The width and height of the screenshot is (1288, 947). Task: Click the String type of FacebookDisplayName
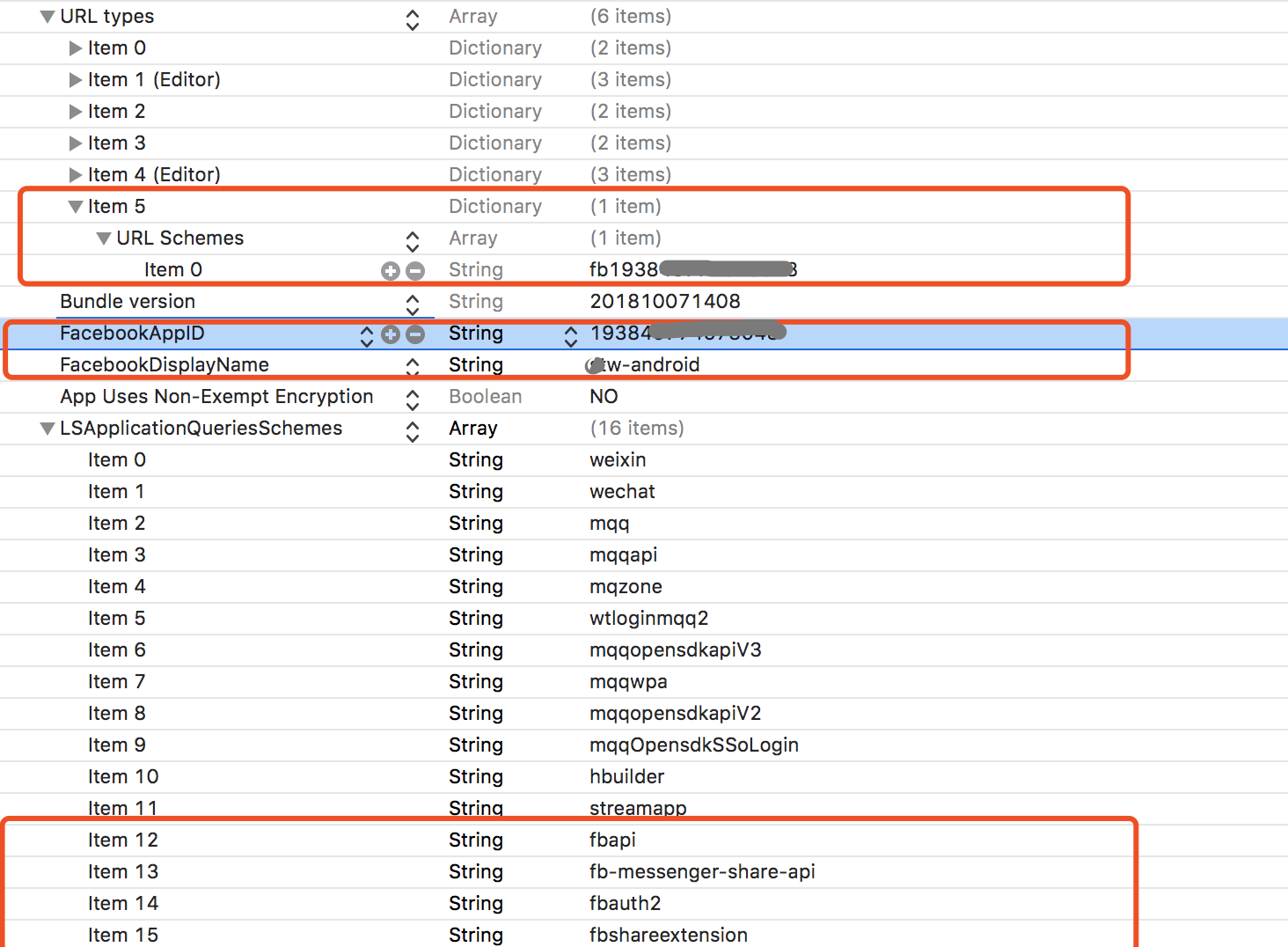click(476, 365)
